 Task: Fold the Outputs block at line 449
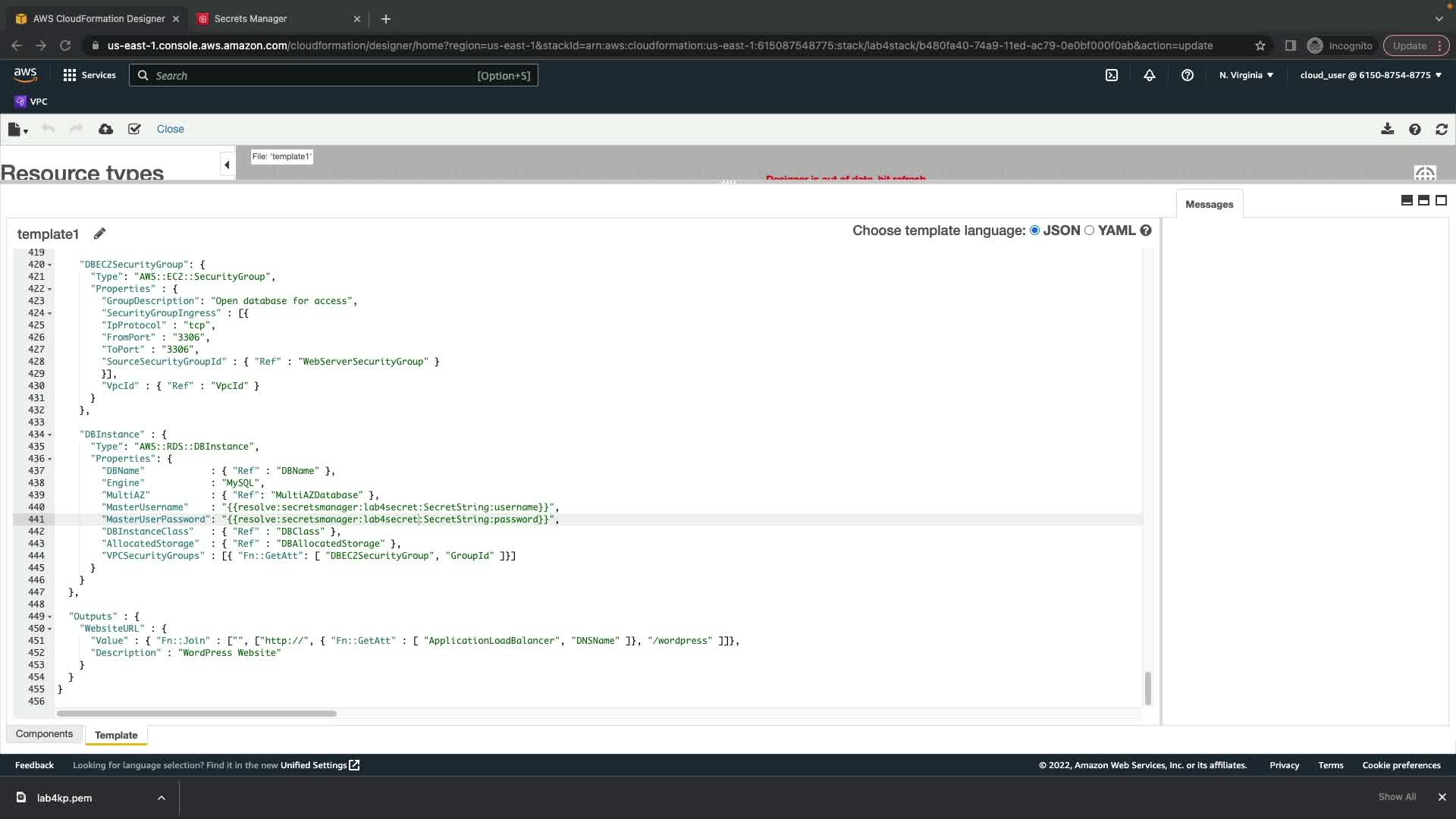click(x=50, y=617)
